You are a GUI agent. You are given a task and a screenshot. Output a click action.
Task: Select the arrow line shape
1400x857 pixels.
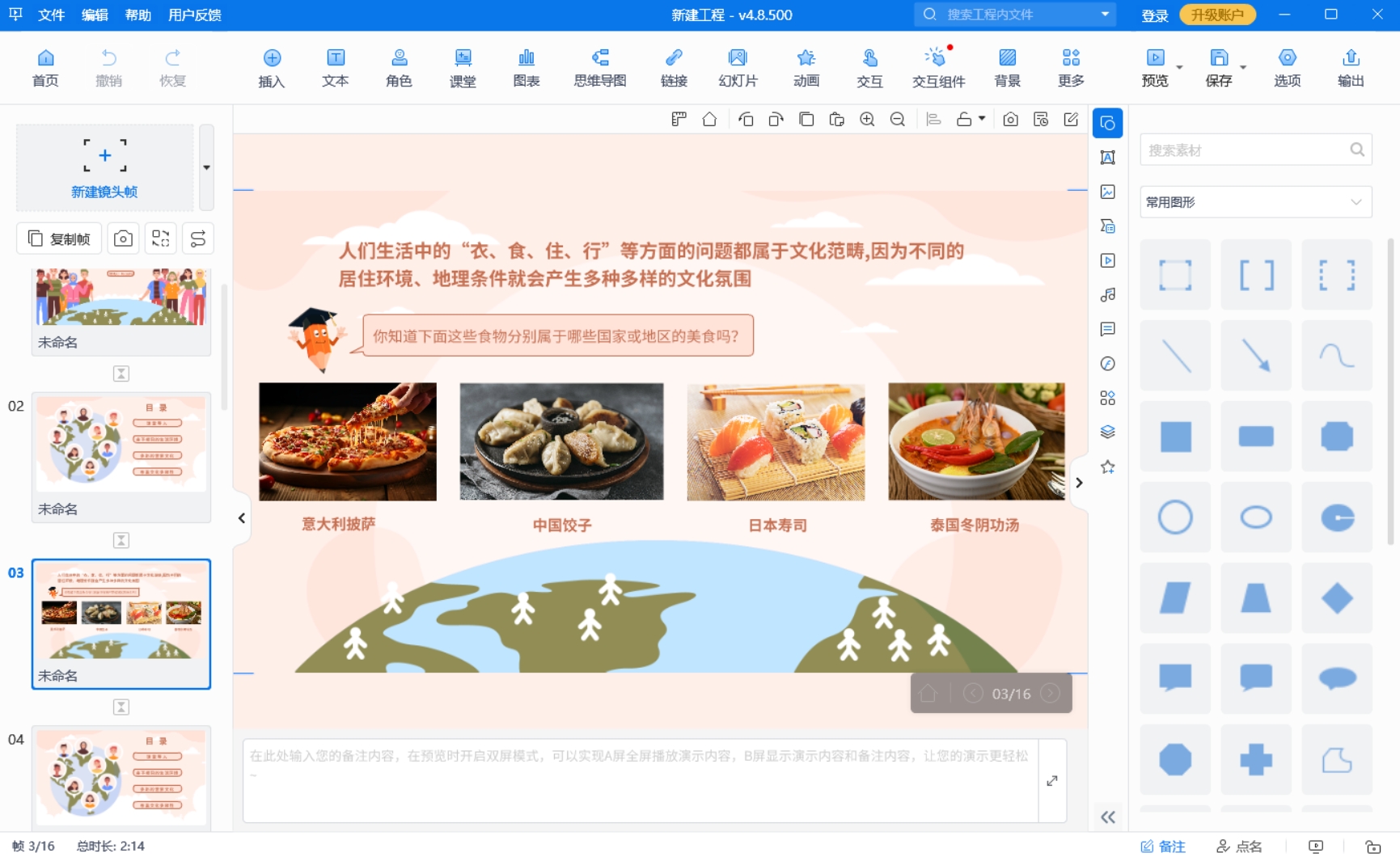1256,356
